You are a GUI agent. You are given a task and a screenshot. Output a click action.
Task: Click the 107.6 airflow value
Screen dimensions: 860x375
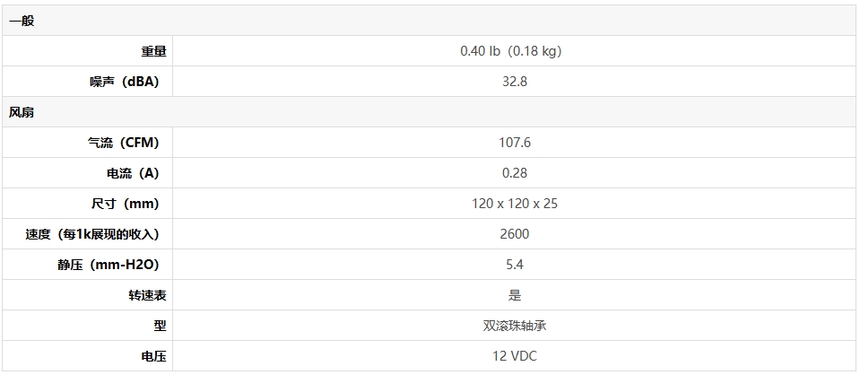point(514,143)
